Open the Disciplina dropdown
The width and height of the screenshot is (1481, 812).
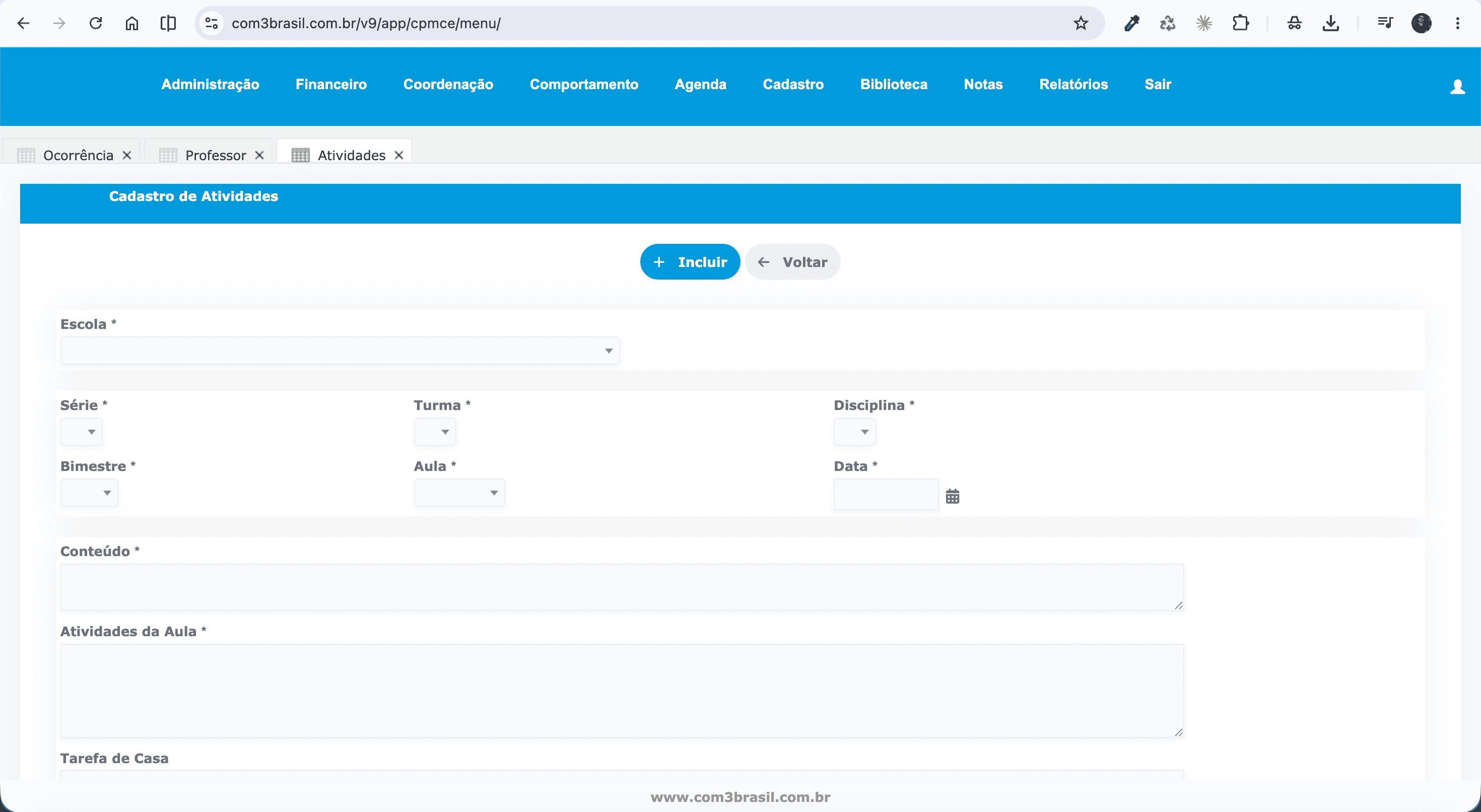pos(855,432)
